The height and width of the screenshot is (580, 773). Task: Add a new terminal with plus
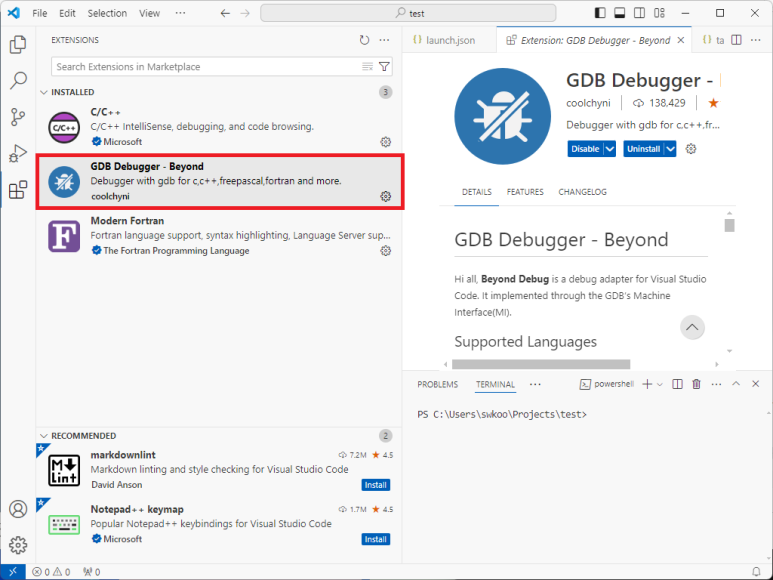point(647,384)
